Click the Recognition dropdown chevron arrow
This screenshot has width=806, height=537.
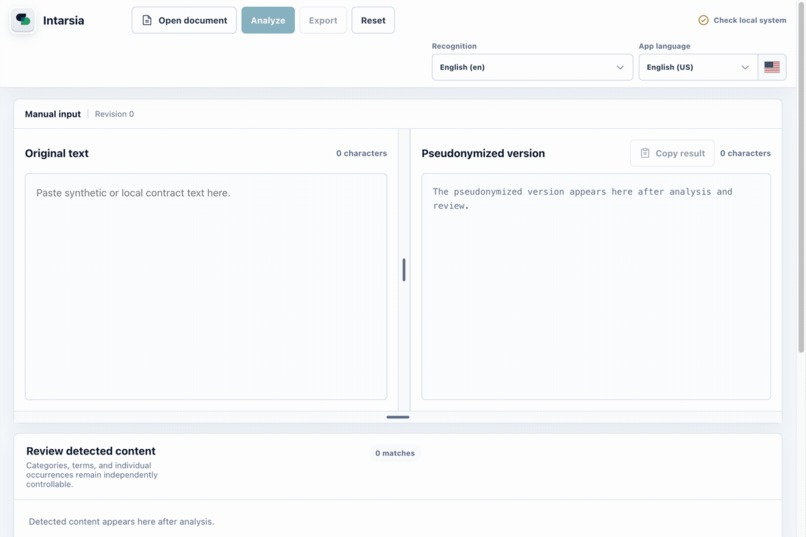620,67
